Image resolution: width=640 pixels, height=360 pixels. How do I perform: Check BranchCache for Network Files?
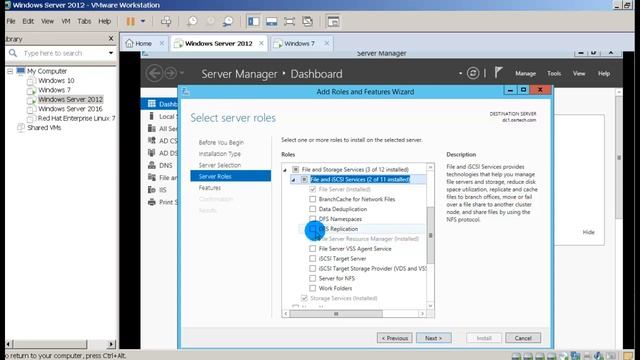point(313,199)
